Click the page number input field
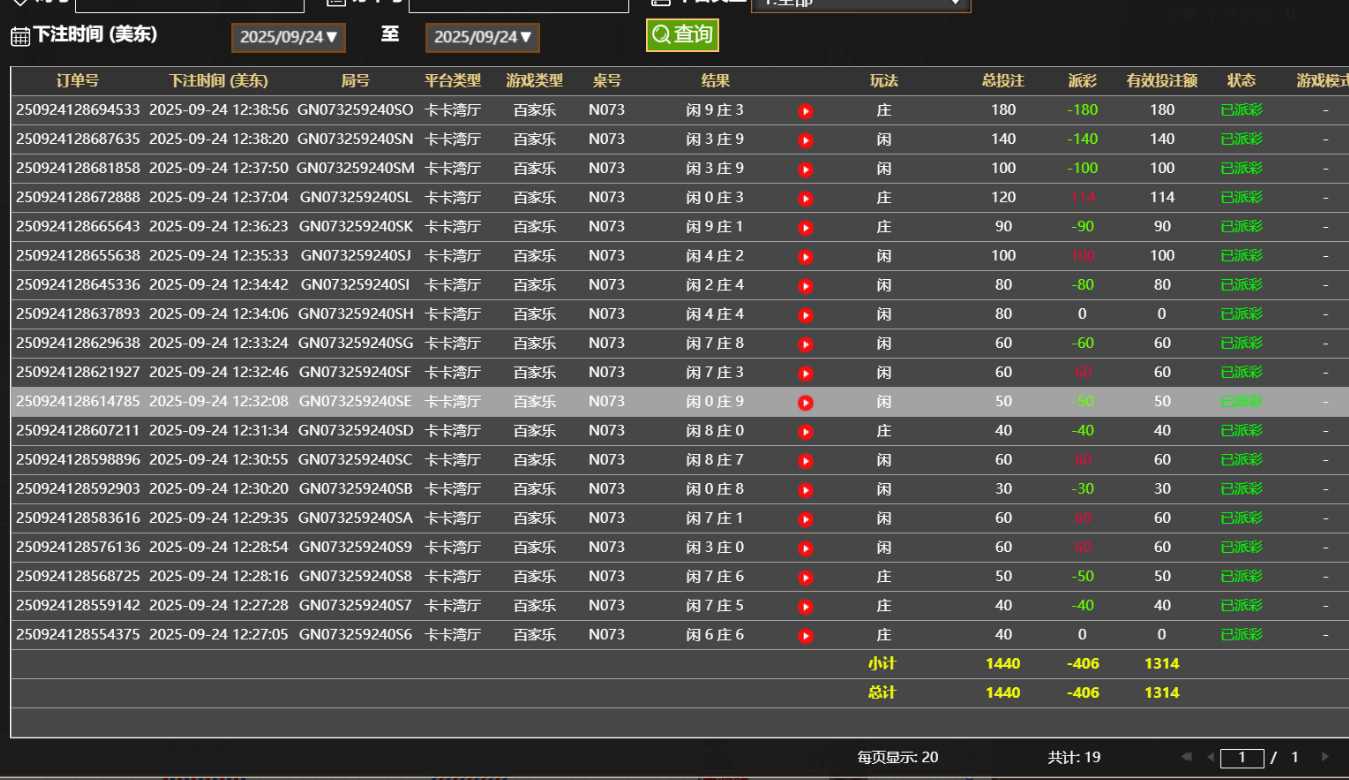This screenshot has width=1349, height=780. [x=1242, y=757]
